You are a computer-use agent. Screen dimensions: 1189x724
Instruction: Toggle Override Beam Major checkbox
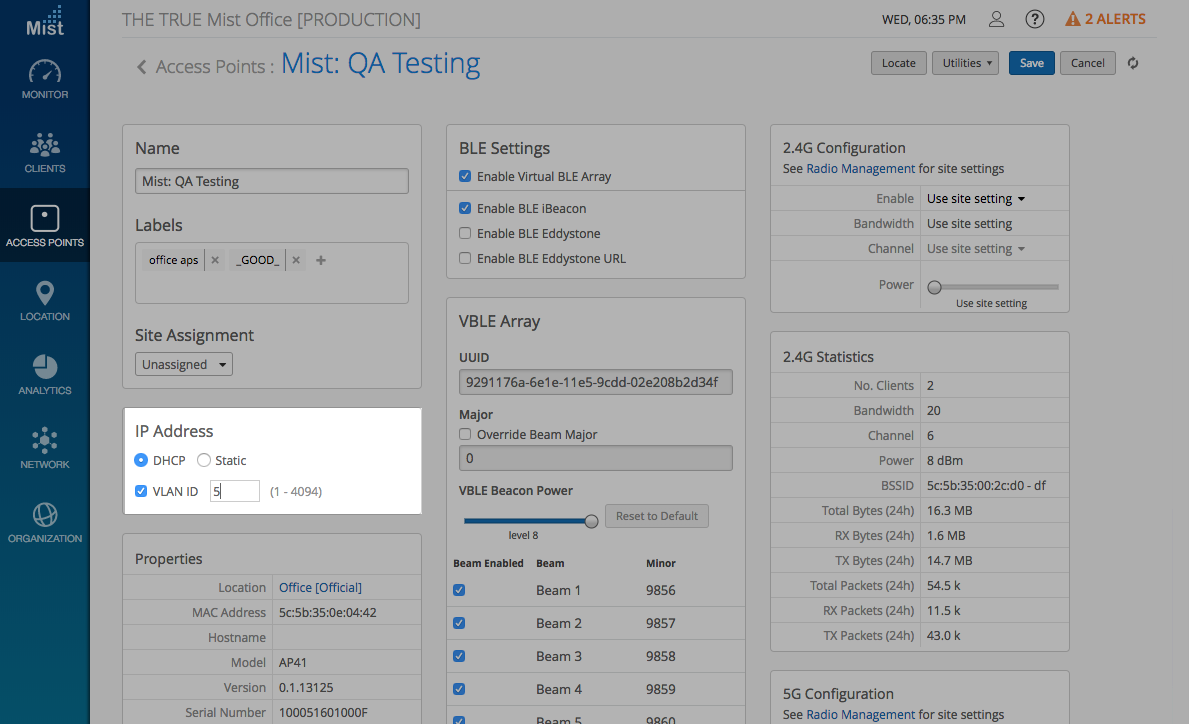pos(465,435)
